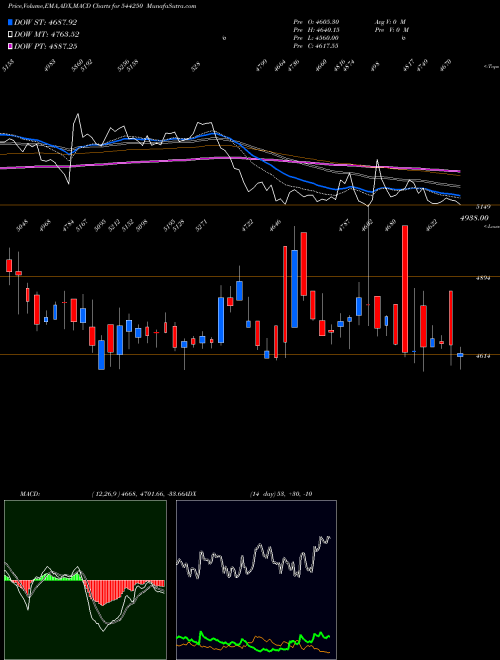Click the MACD '(12,26,9)' parameters text

coord(105,494)
